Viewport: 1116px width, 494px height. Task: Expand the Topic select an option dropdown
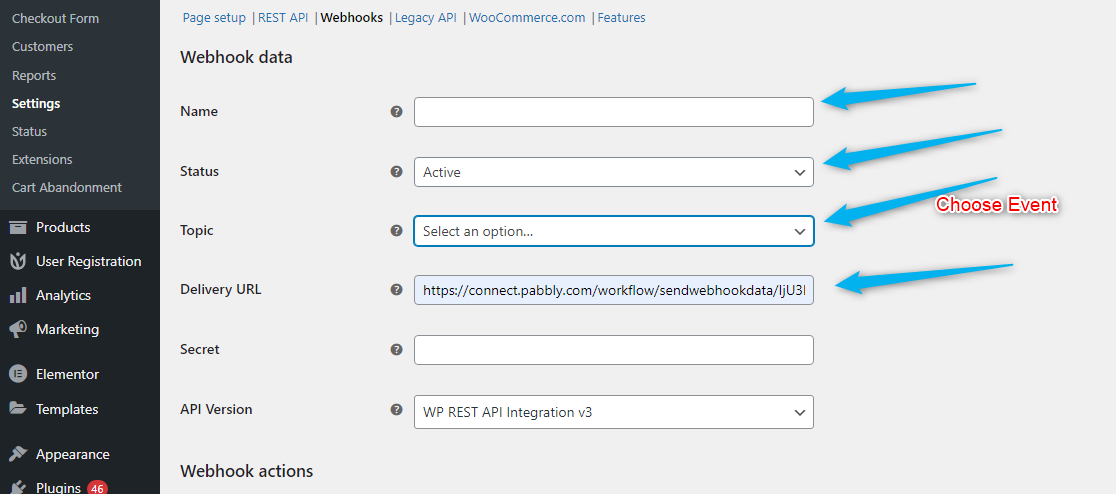point(613,231)
